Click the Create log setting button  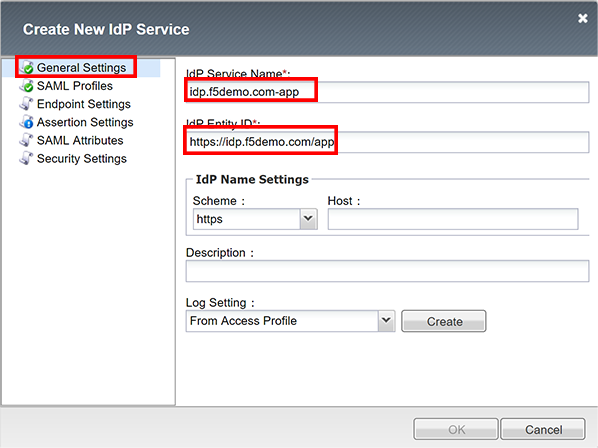[444, 321]
